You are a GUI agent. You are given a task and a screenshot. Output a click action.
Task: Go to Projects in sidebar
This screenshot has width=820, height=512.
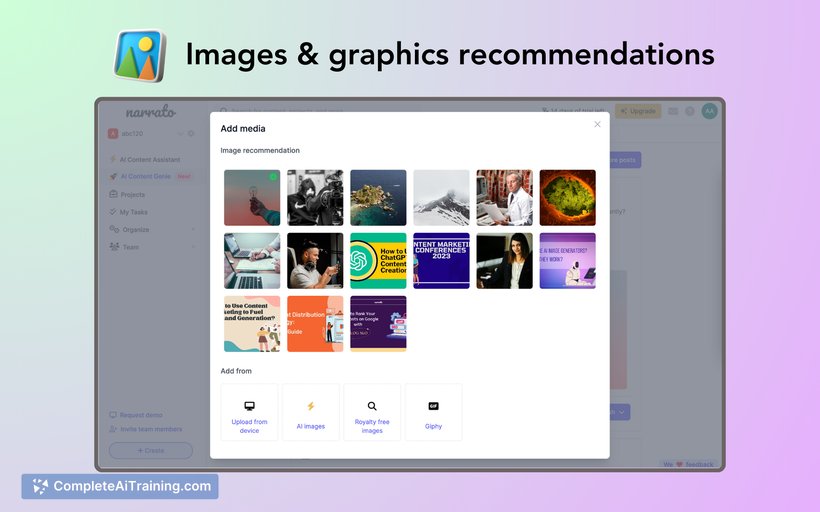(133, 195)
